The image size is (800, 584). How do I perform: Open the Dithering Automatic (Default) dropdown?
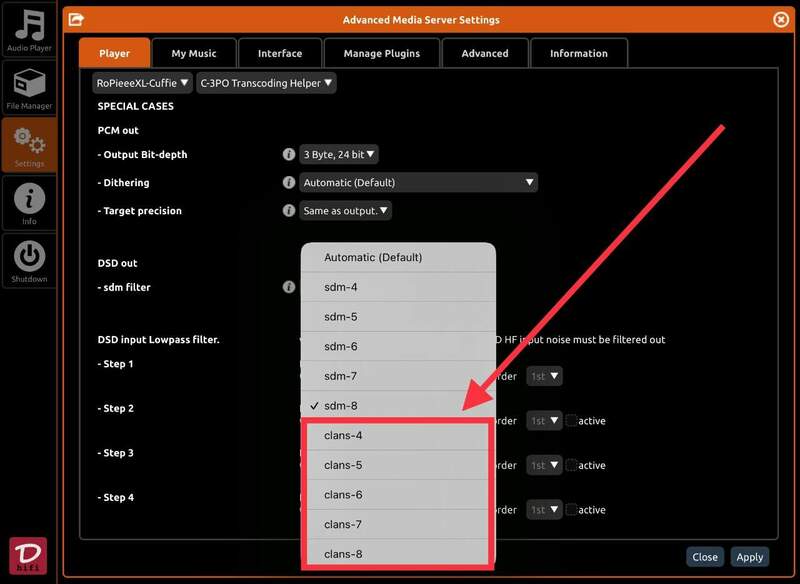point(418,183)
